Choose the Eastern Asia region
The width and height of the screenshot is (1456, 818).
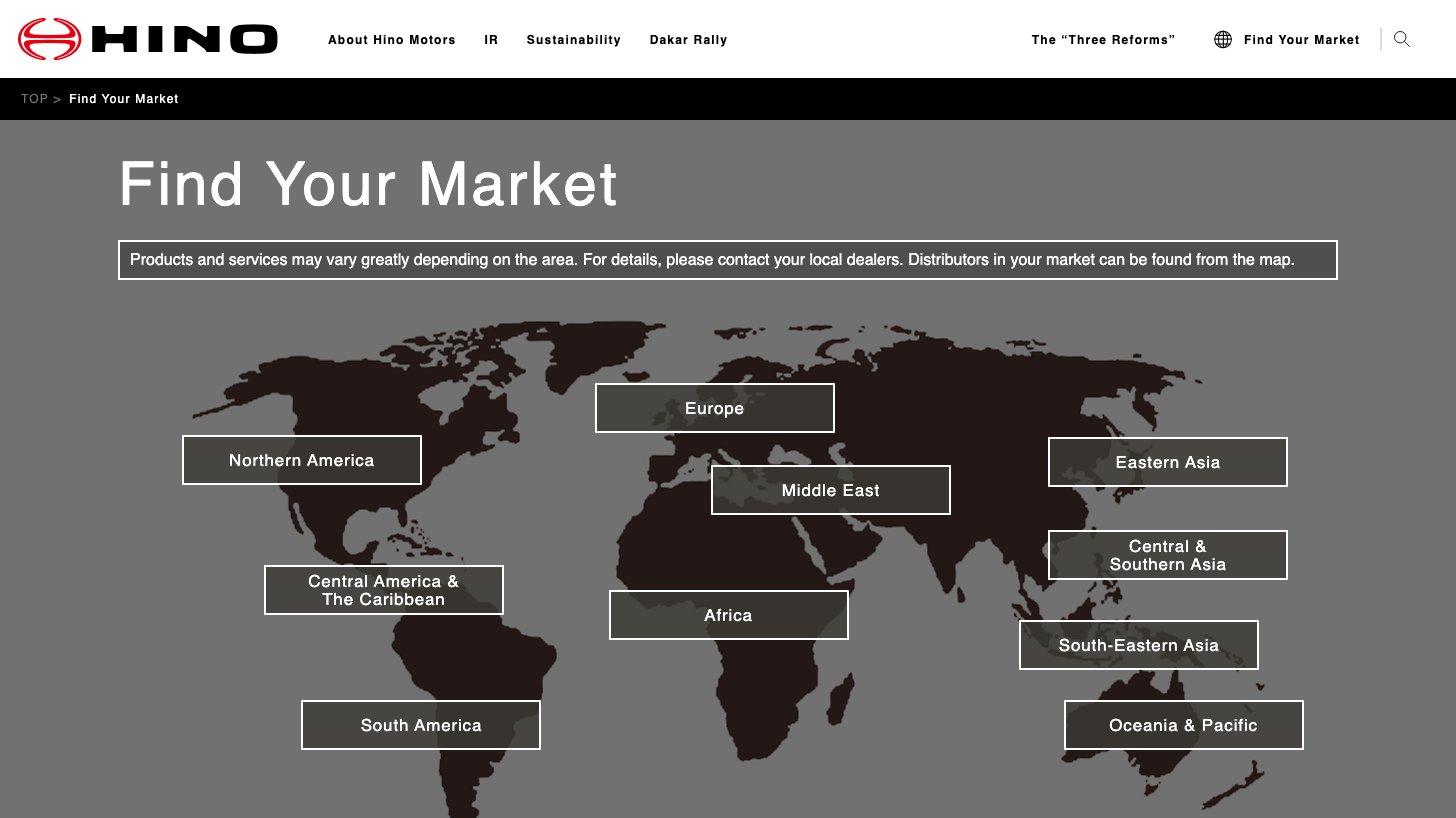(x=1168, y=462)
